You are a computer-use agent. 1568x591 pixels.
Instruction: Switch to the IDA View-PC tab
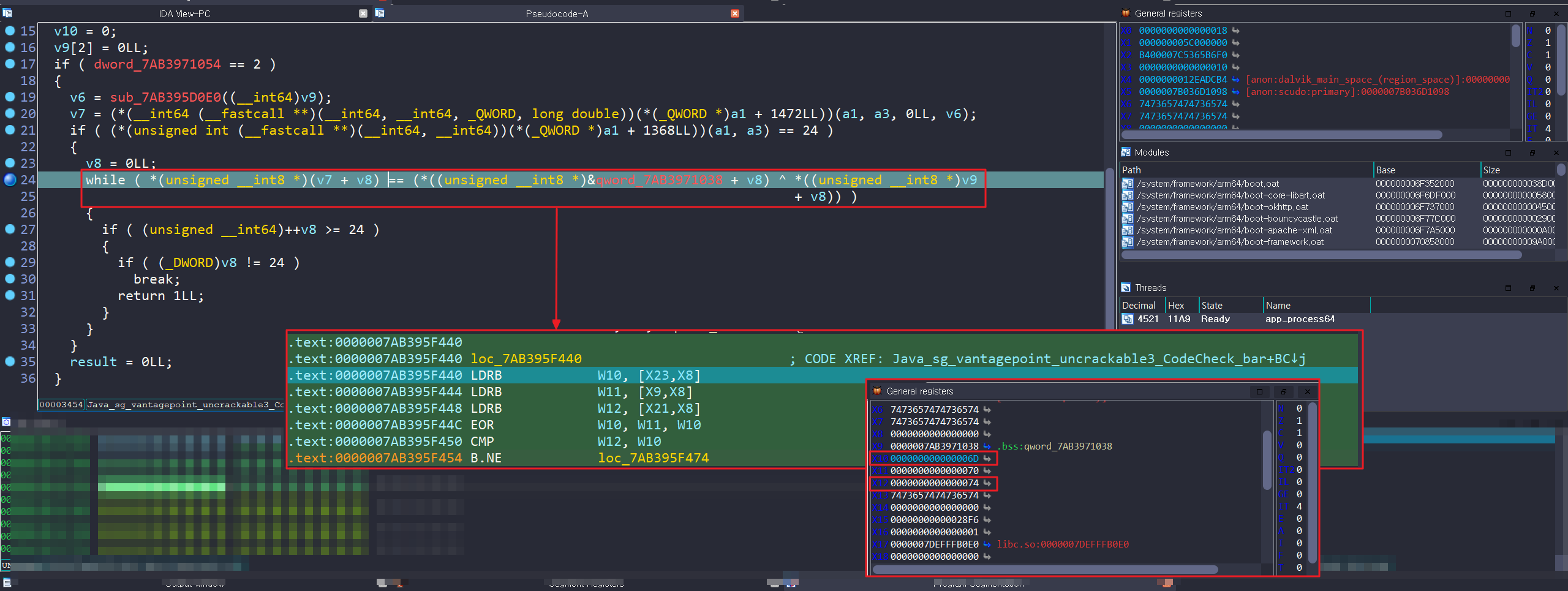tap(184, 13)
